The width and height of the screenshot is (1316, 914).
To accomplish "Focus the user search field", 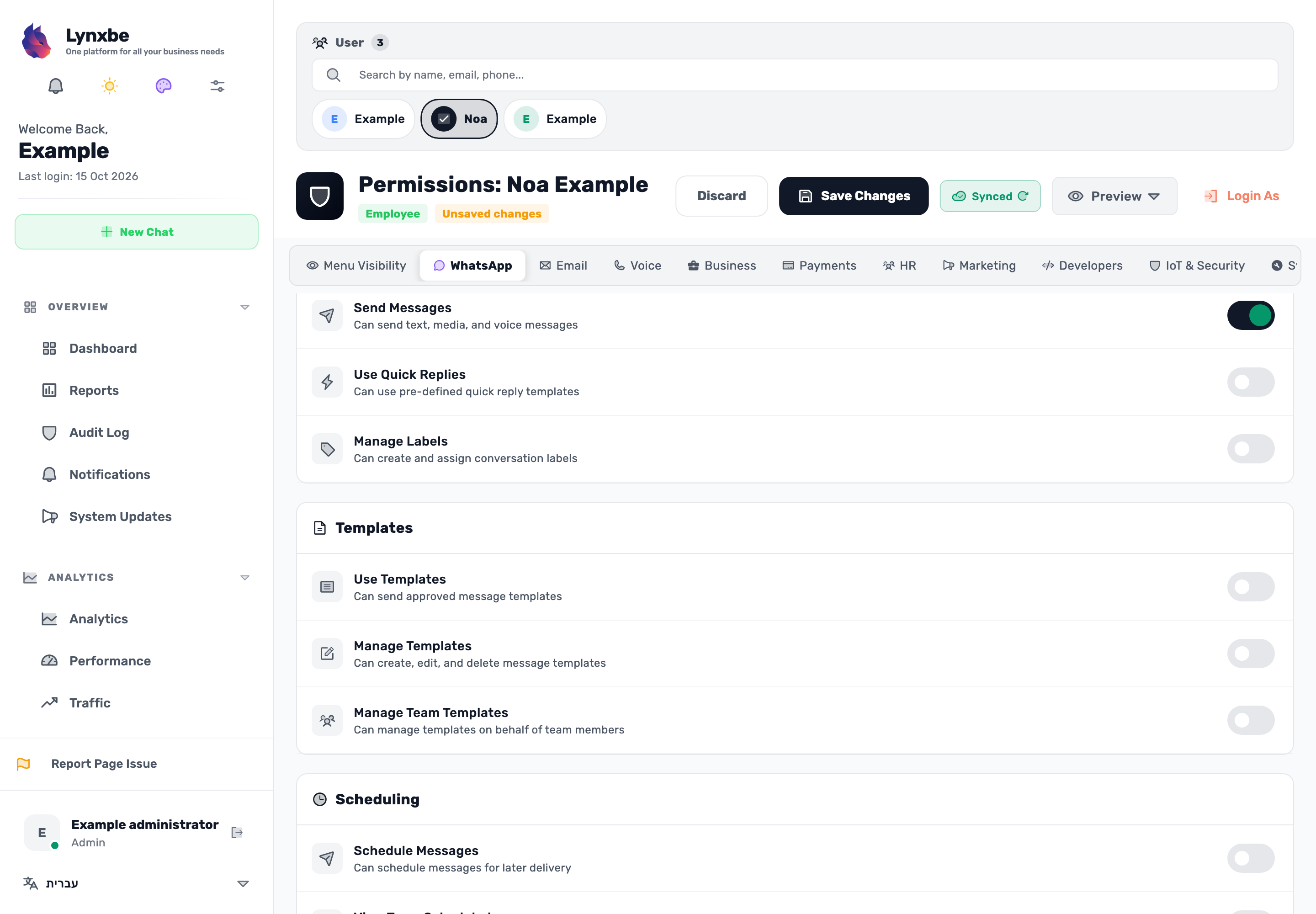I will pos(794,75).
